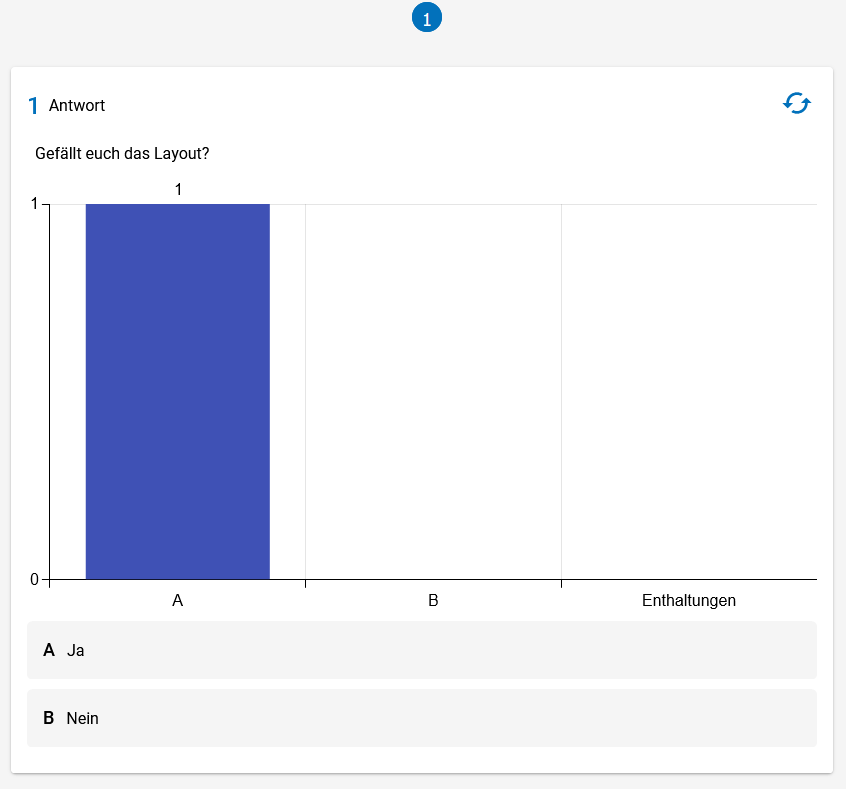
Task: Click the empty Enthaltungen column in chart
Action: (x=689, y=392)
